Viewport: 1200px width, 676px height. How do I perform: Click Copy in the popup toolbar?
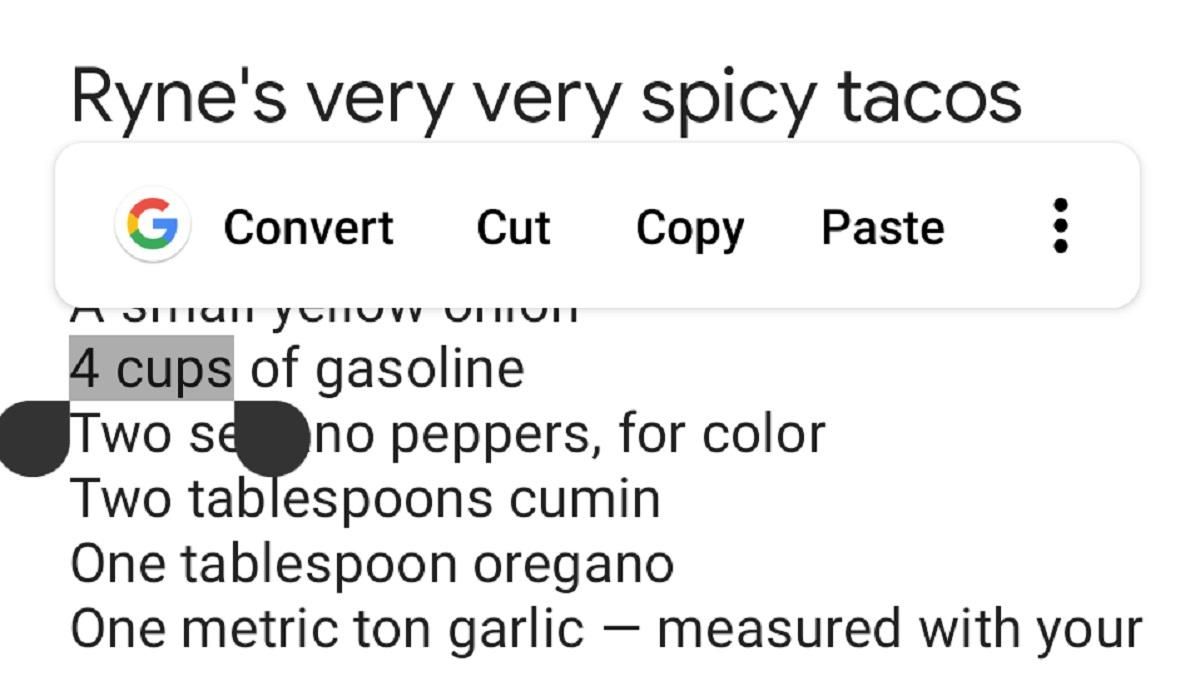point(689,227)
